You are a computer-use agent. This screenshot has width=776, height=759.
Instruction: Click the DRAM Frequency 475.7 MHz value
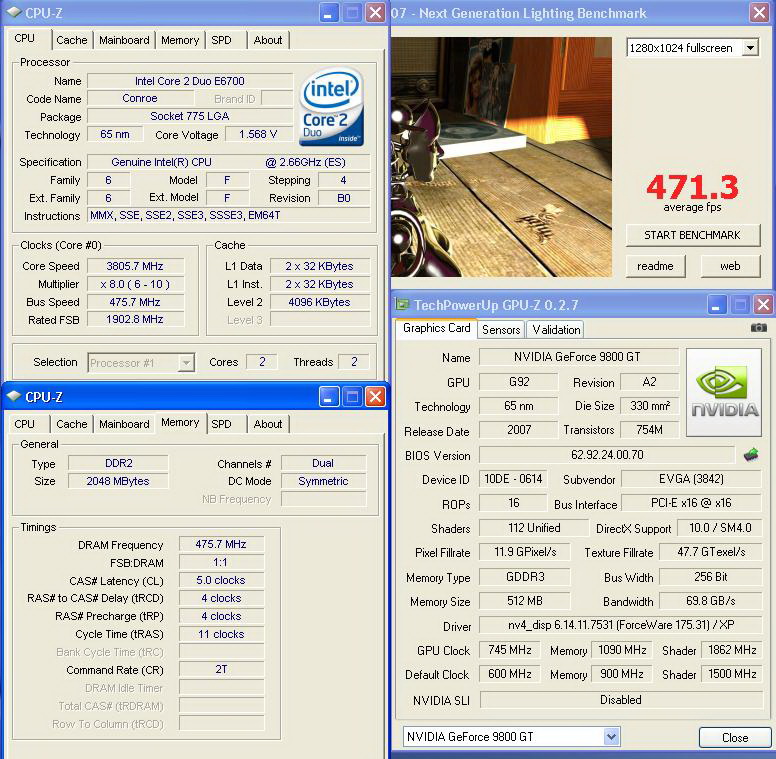221,544
